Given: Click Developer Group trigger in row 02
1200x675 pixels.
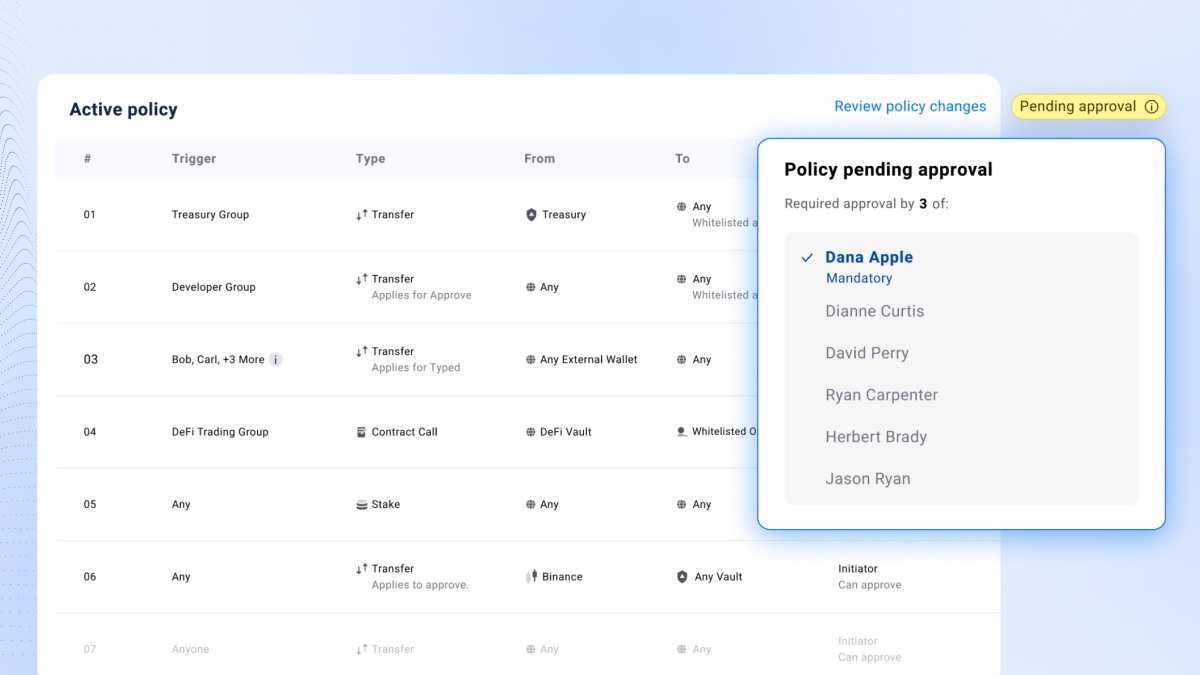Looking at the screenshot, I should [x=214, y=287].
